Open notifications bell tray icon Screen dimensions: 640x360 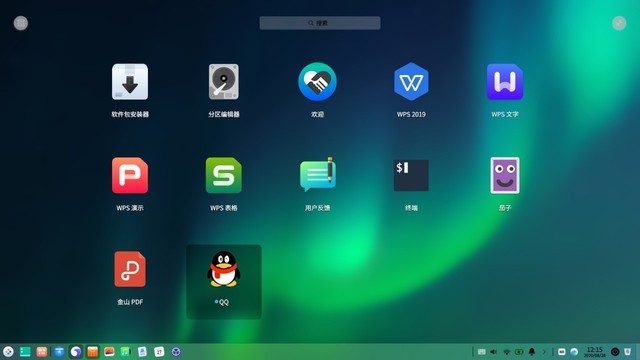(x=532, y=351)
